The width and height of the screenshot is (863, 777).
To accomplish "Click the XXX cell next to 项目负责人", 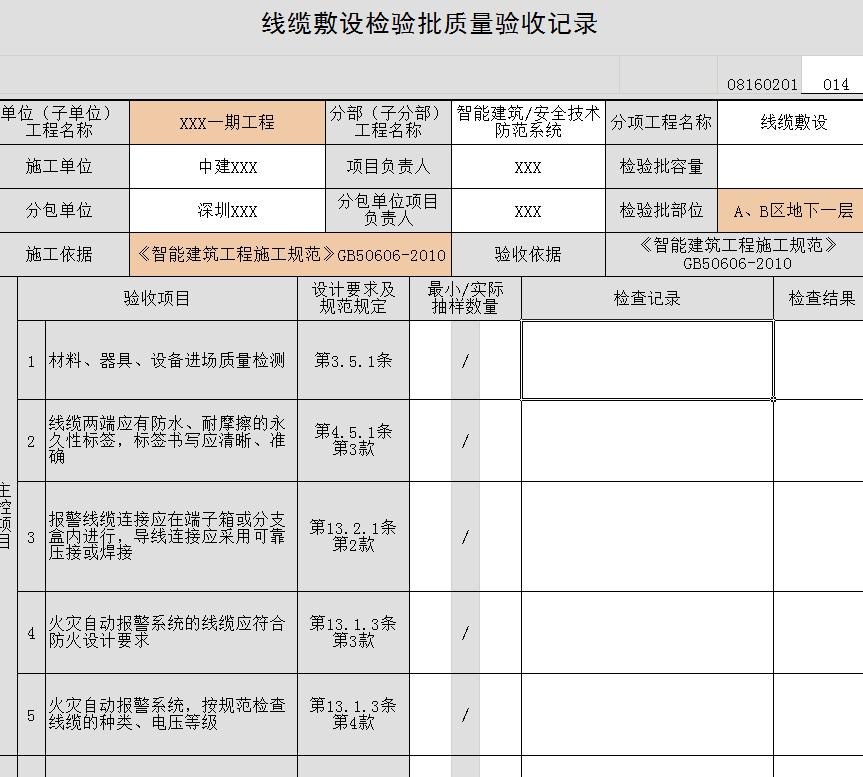I will pyautogui.click(x=528, y=167).
